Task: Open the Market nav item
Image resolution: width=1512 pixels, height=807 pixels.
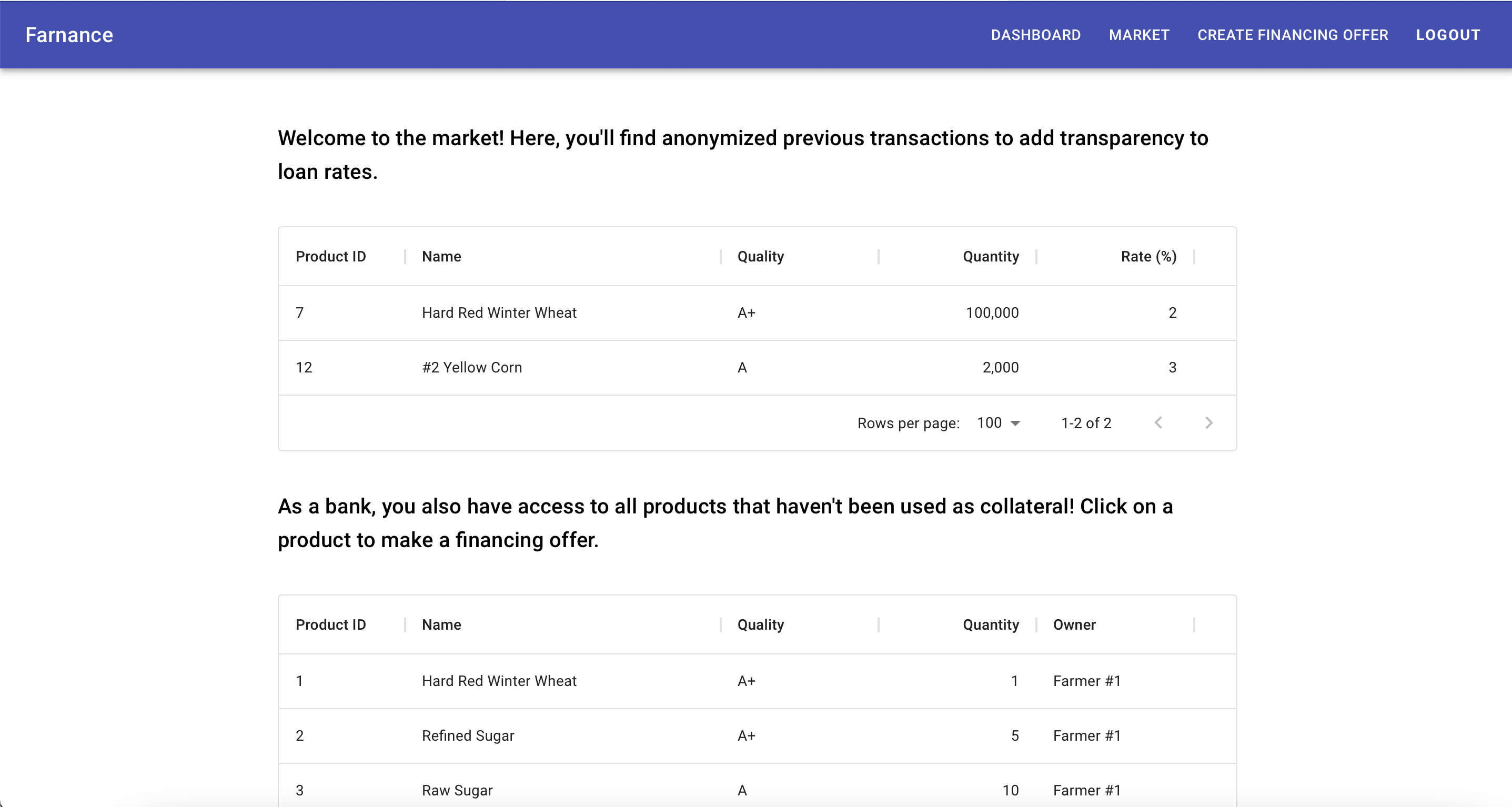Action: tap(1138, 35)
